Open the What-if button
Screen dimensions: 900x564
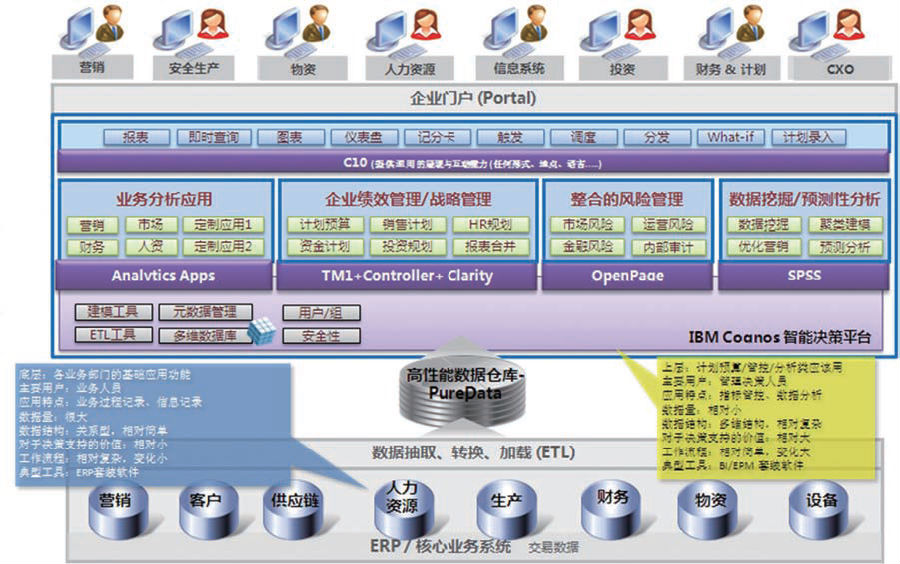pos(731,137)
